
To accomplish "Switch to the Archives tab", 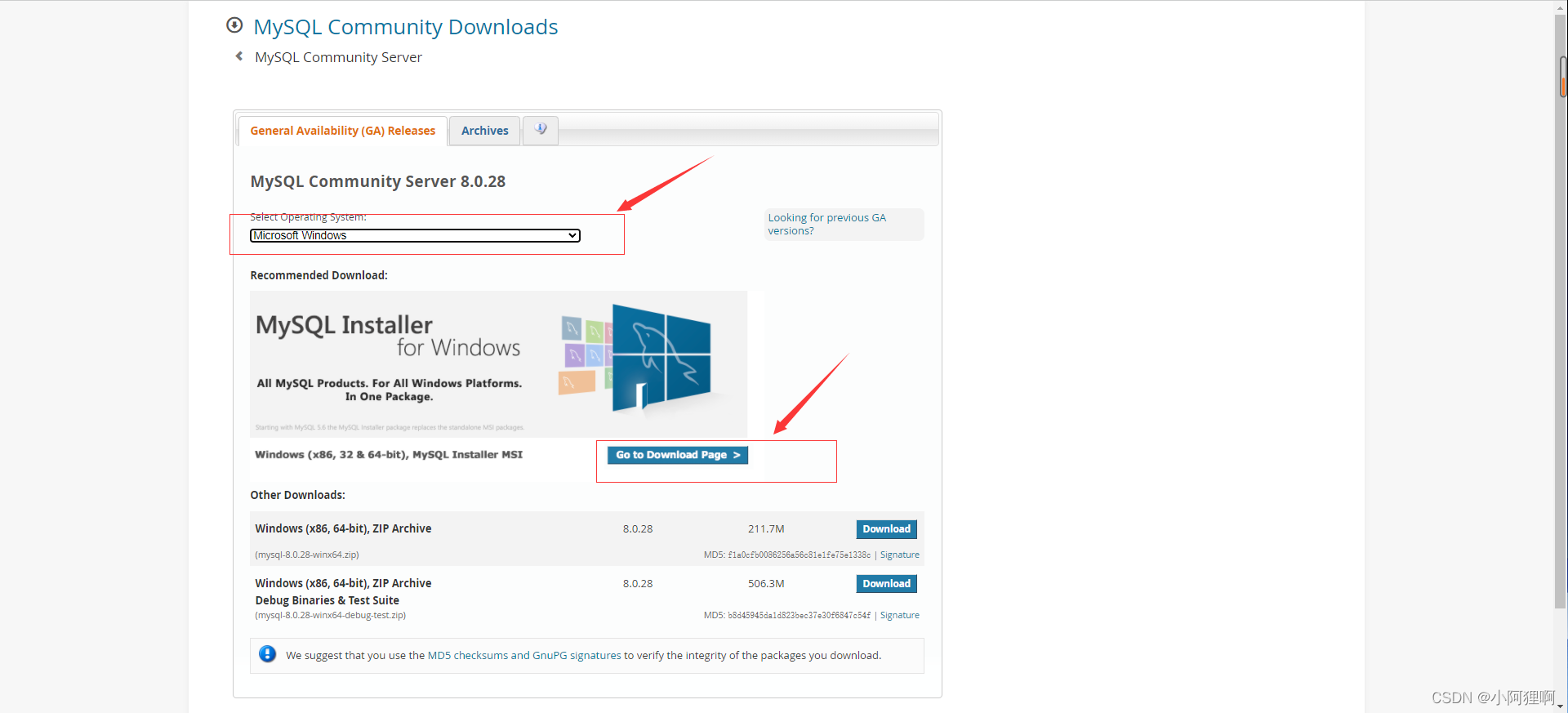I will point(485,131).
